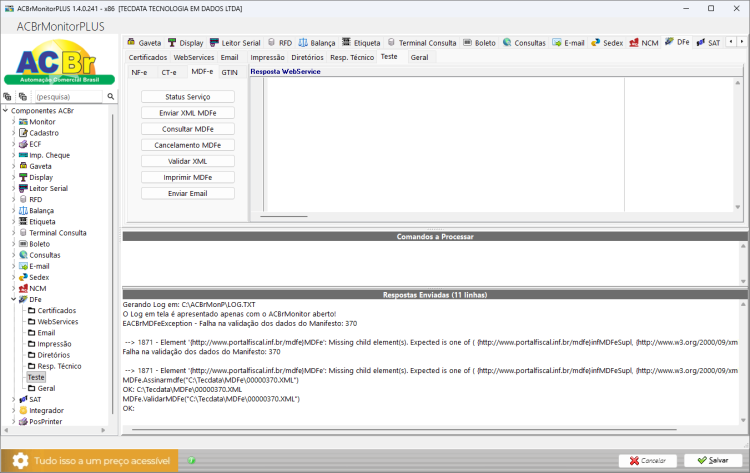The width and height of the screenshot is (750, 473).
Task: Click the Cancelar button
Action: (648, 460)
